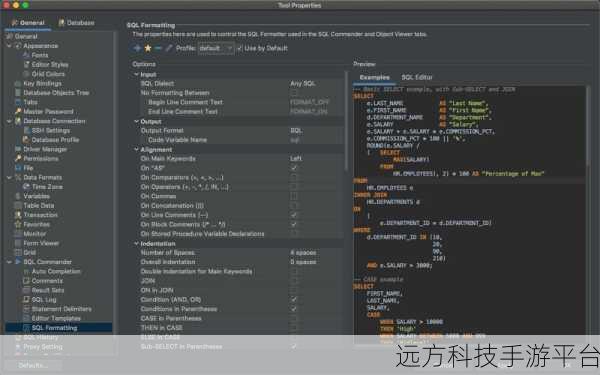600x375 pixels.
Task: Click the SSH Settings icon
Action: pos(26,130)
